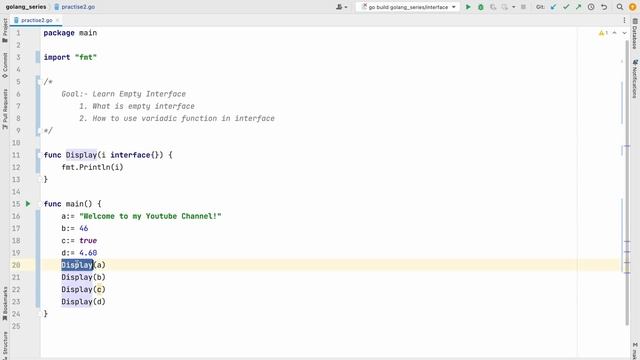This screenshot has height=360, width=640.
Task: Collapse the main function fold at line 15
Action: click(40, 204)
